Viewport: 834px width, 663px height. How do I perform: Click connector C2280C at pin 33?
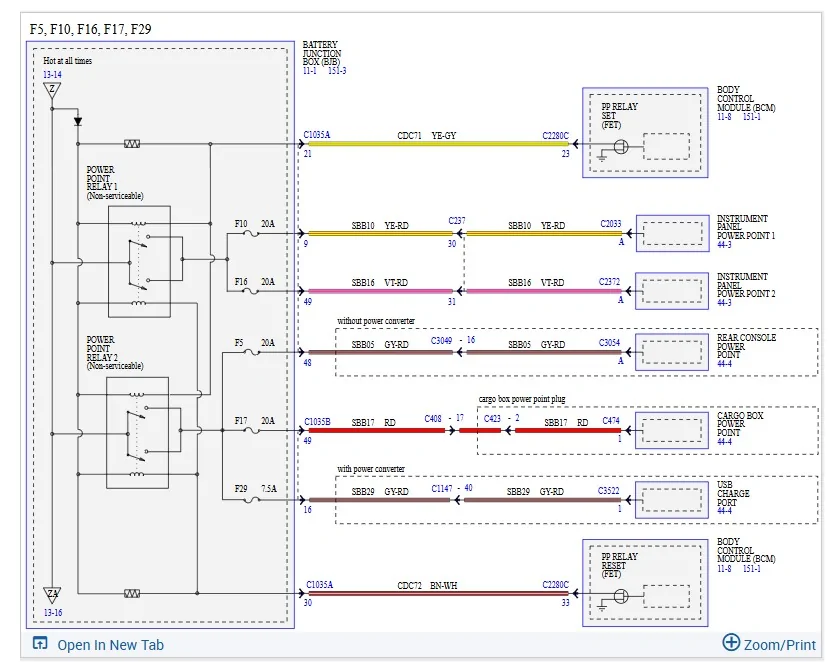pos(555,585)
